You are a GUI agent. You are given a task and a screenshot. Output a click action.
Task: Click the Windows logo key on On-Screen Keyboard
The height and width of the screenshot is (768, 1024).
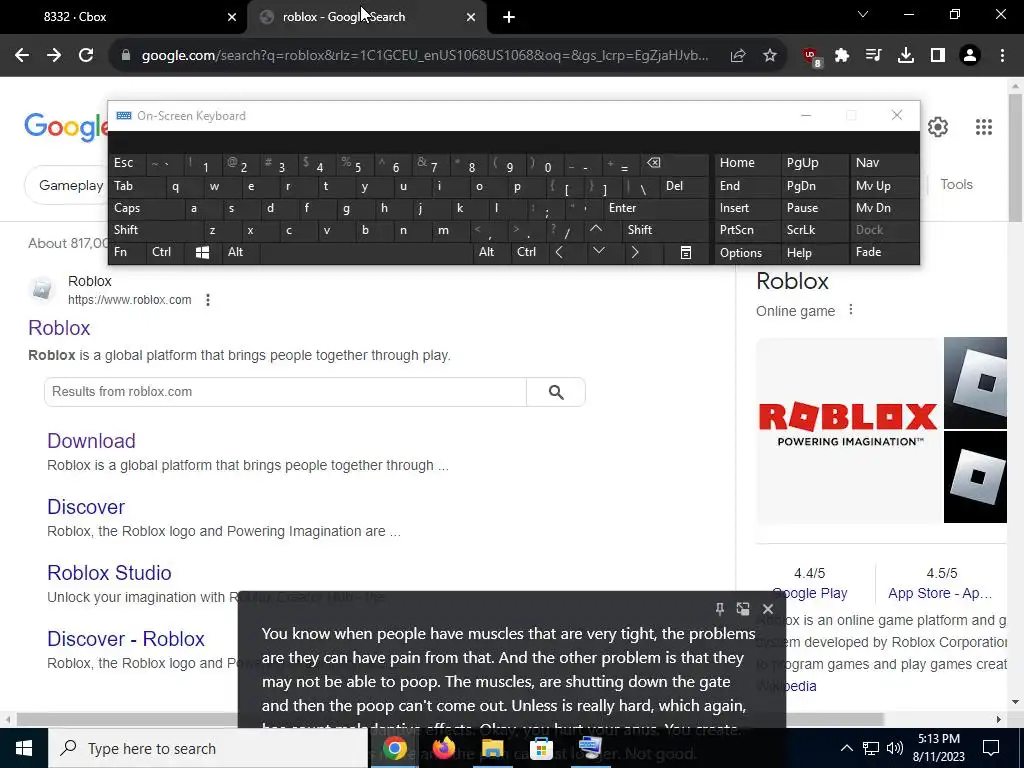[202, 253]
